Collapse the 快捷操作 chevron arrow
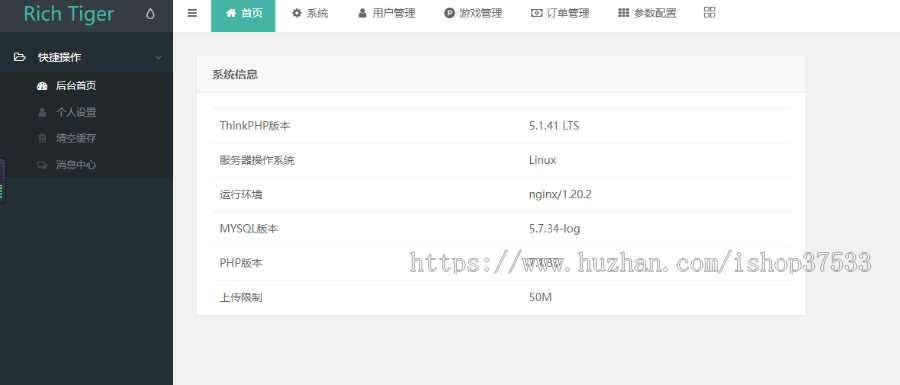 (x=158, y=57)
